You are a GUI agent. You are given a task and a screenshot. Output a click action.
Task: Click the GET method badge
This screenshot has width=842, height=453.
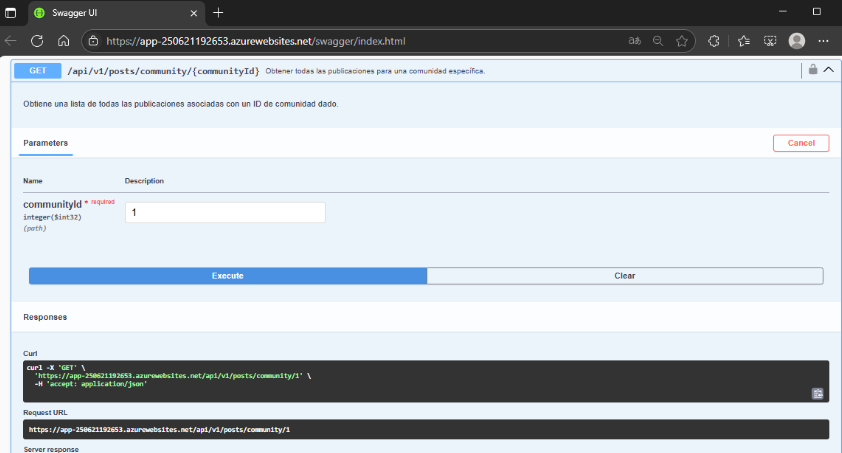38,71
